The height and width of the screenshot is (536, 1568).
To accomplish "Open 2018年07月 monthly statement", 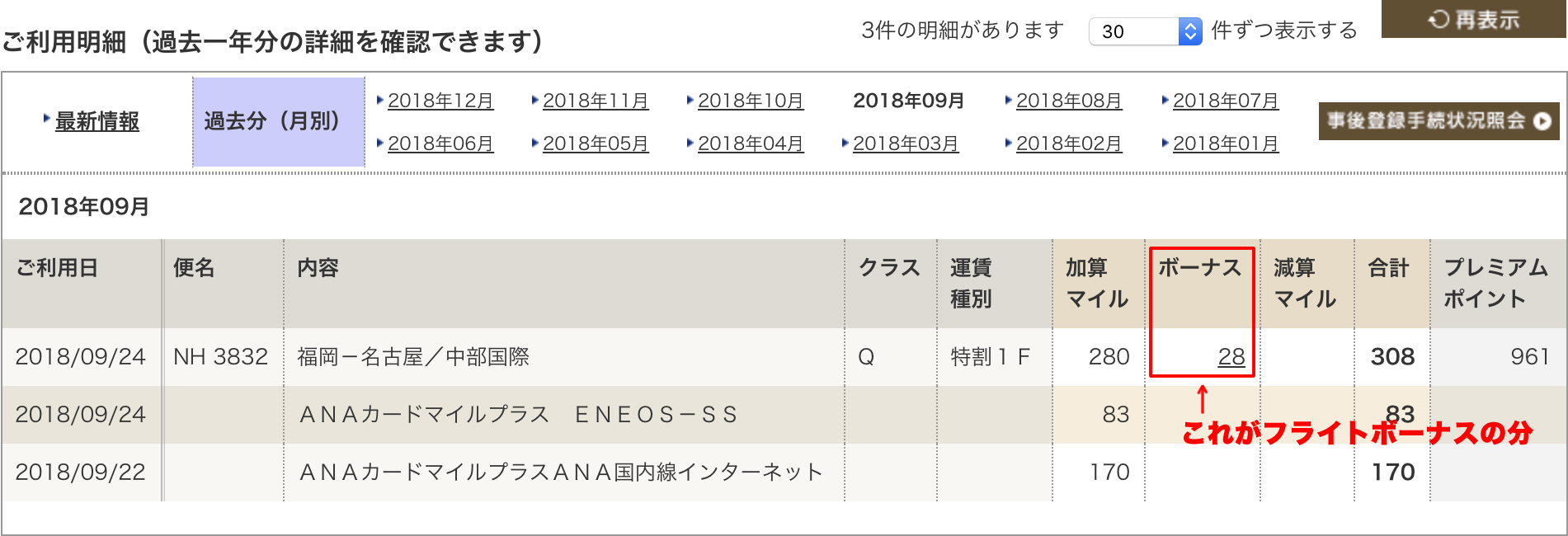I will click(x=1226, y=101).
